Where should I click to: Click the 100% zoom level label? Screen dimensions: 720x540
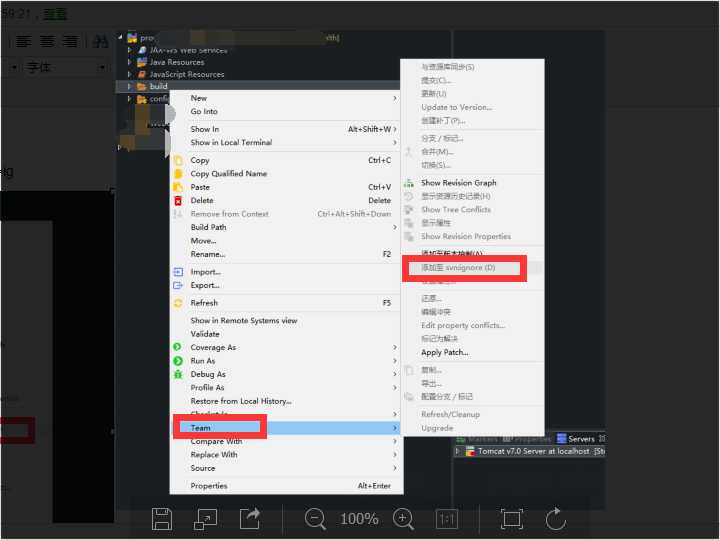[359, 519]
